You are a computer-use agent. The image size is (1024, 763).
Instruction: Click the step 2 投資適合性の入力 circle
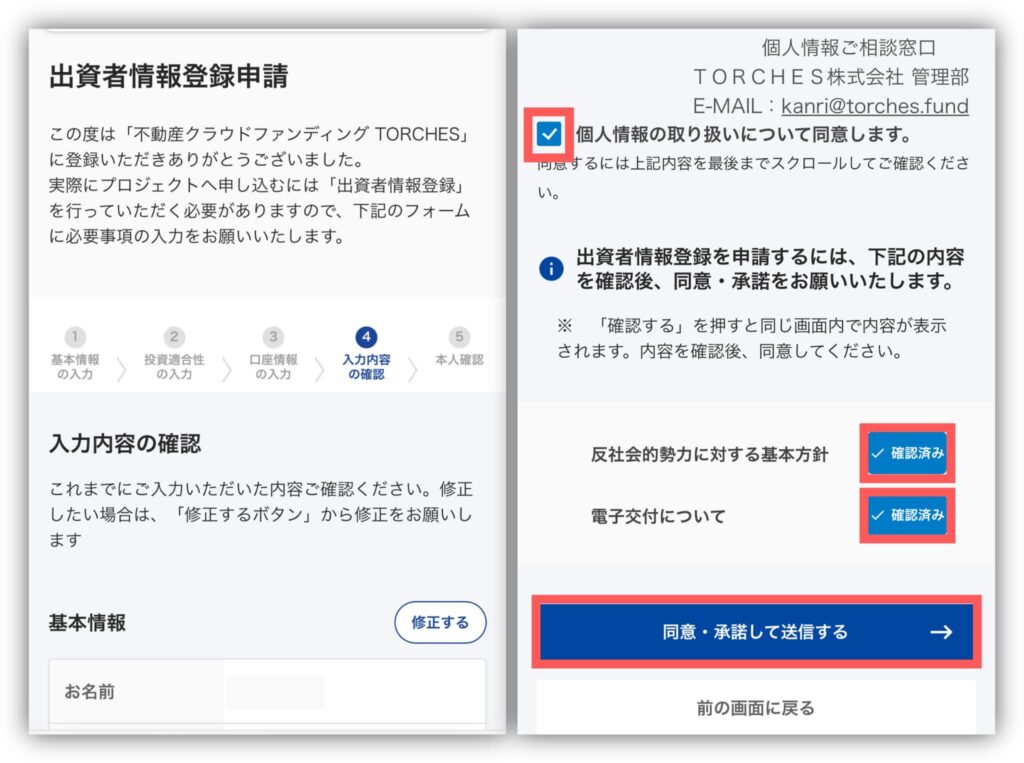coord(174,336)
